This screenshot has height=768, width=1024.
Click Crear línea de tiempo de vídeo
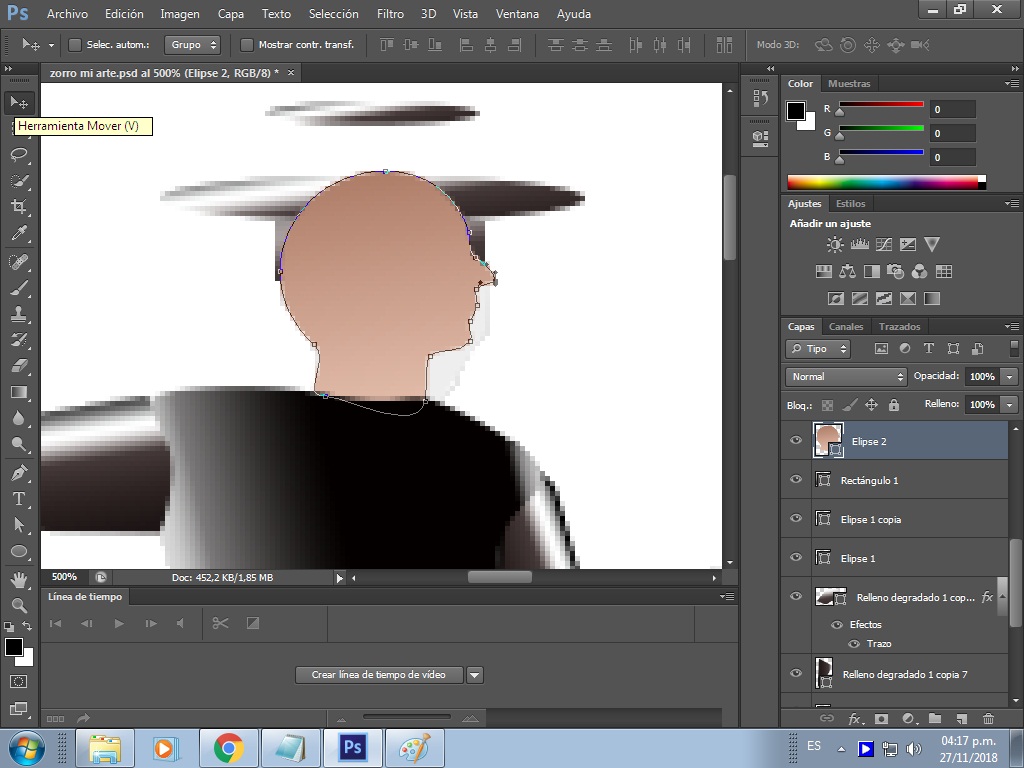pos(379,675)
